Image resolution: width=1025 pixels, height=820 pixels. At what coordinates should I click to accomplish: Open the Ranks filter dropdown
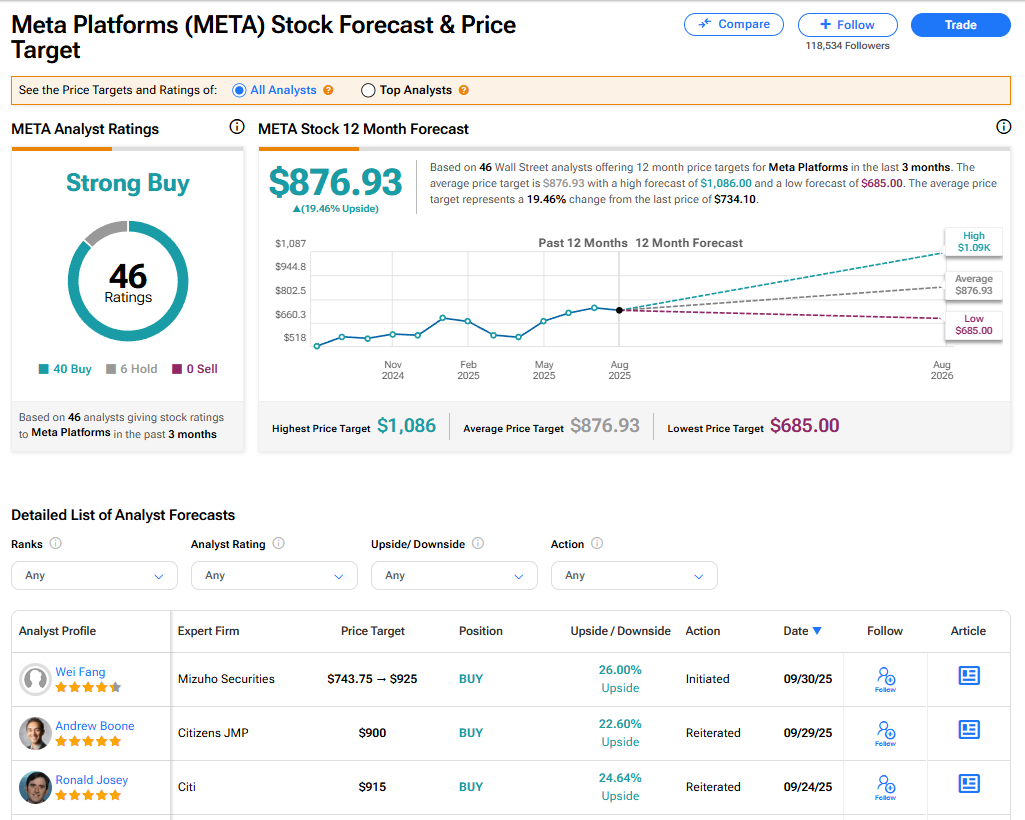[x=94, y=576]
